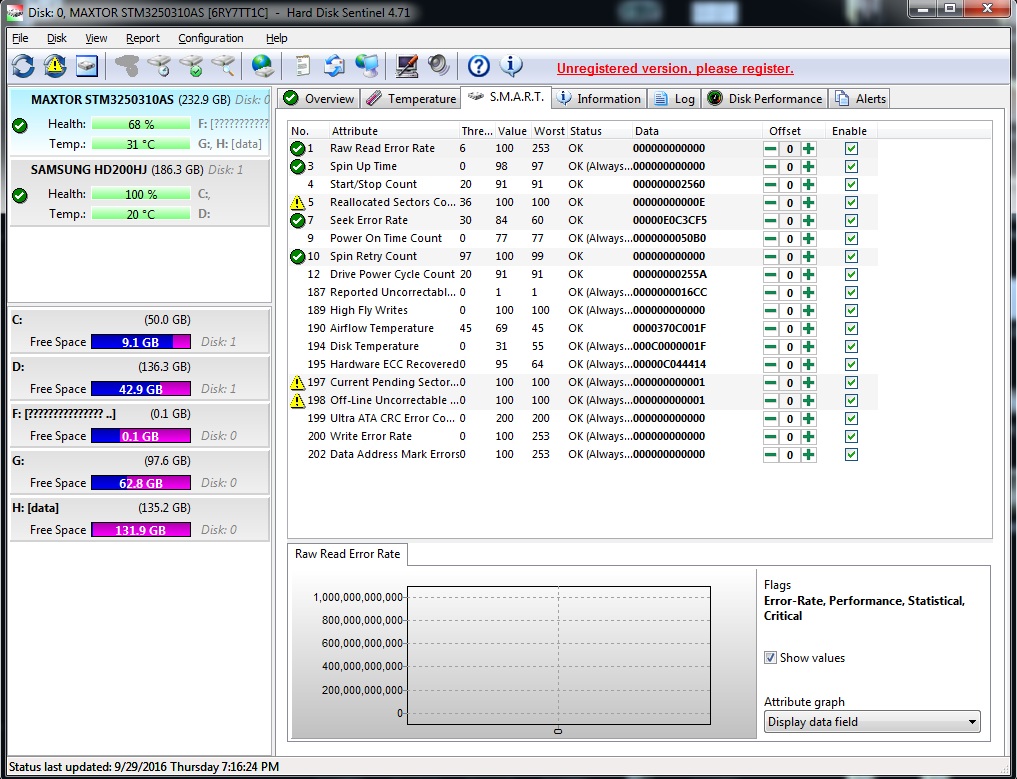
Task: Click the report document toolbar icon
Action: point(302,66)
